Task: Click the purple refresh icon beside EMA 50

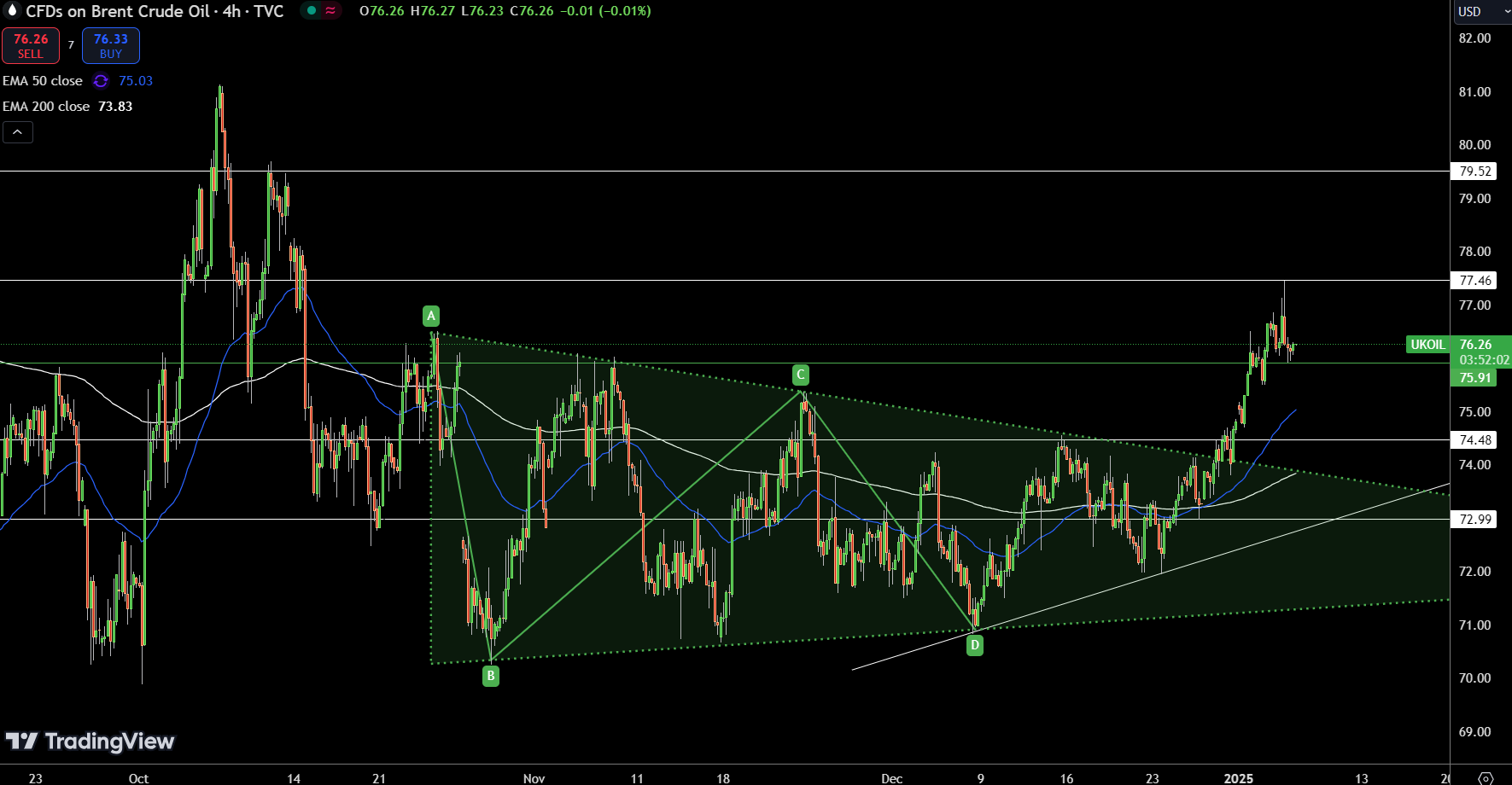Action: pyautogui.click(x=101, y=81)
